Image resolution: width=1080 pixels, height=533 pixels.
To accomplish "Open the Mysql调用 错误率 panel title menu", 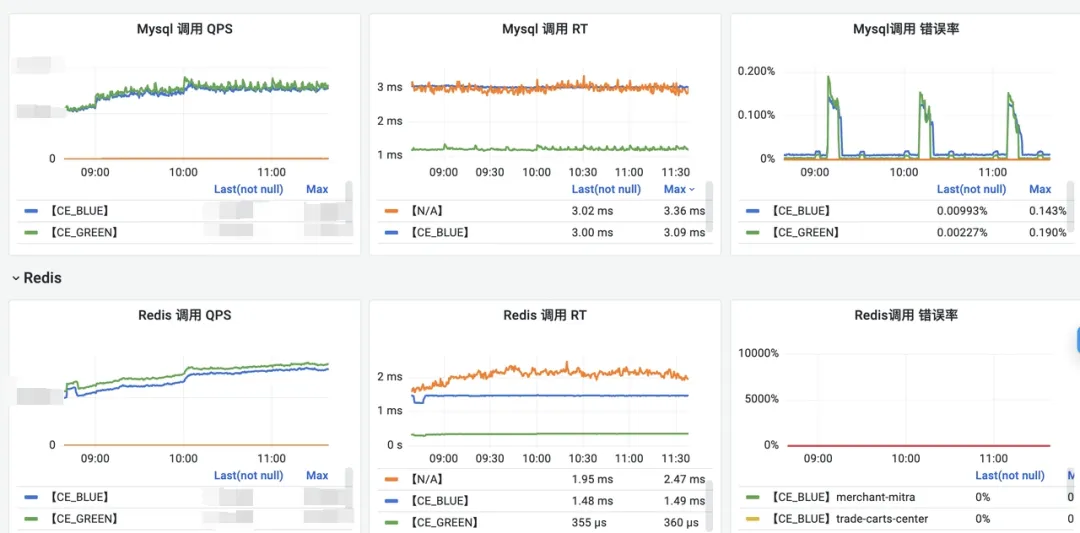I will click(x=905, y=29).
